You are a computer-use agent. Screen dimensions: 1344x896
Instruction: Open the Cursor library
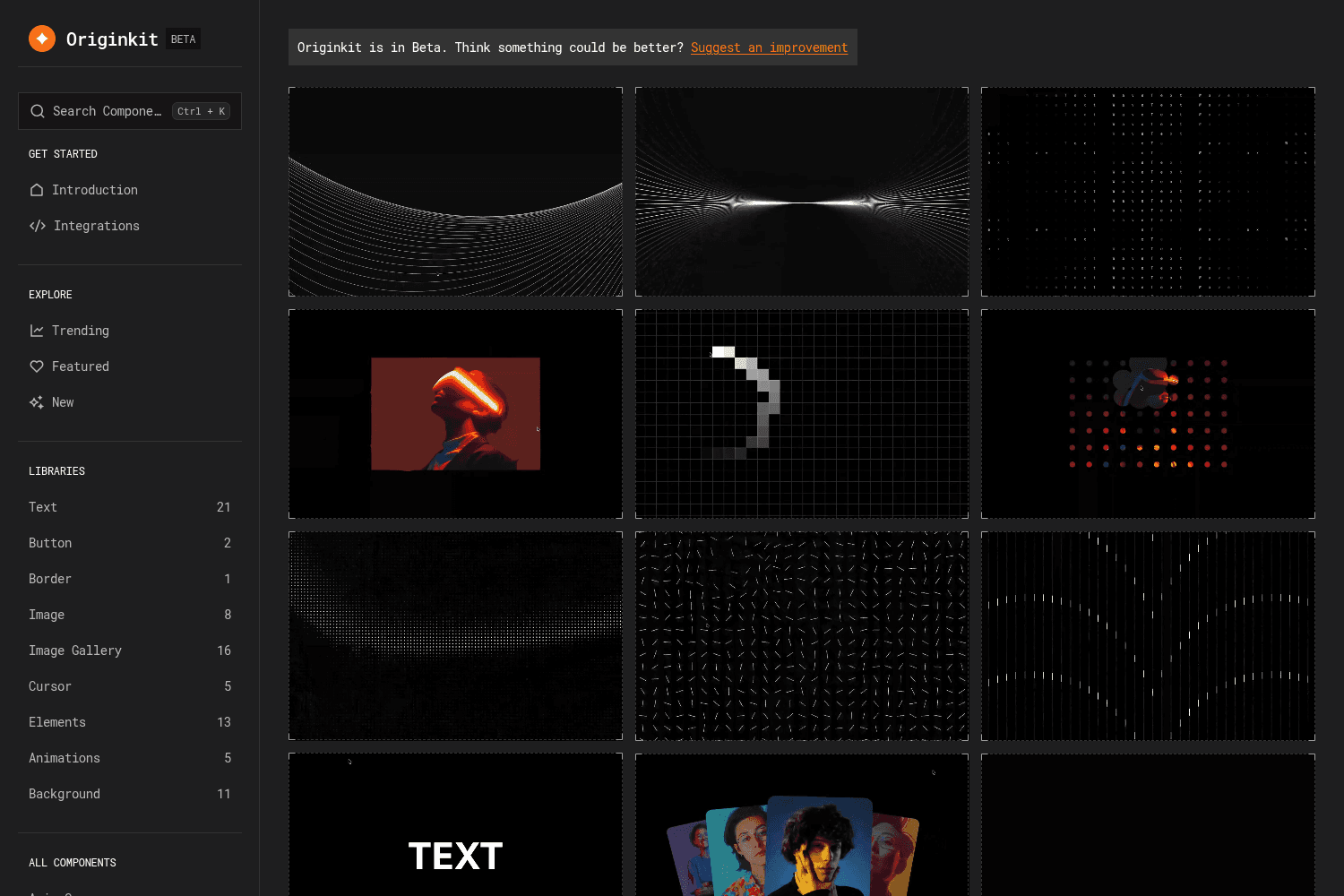130,686
